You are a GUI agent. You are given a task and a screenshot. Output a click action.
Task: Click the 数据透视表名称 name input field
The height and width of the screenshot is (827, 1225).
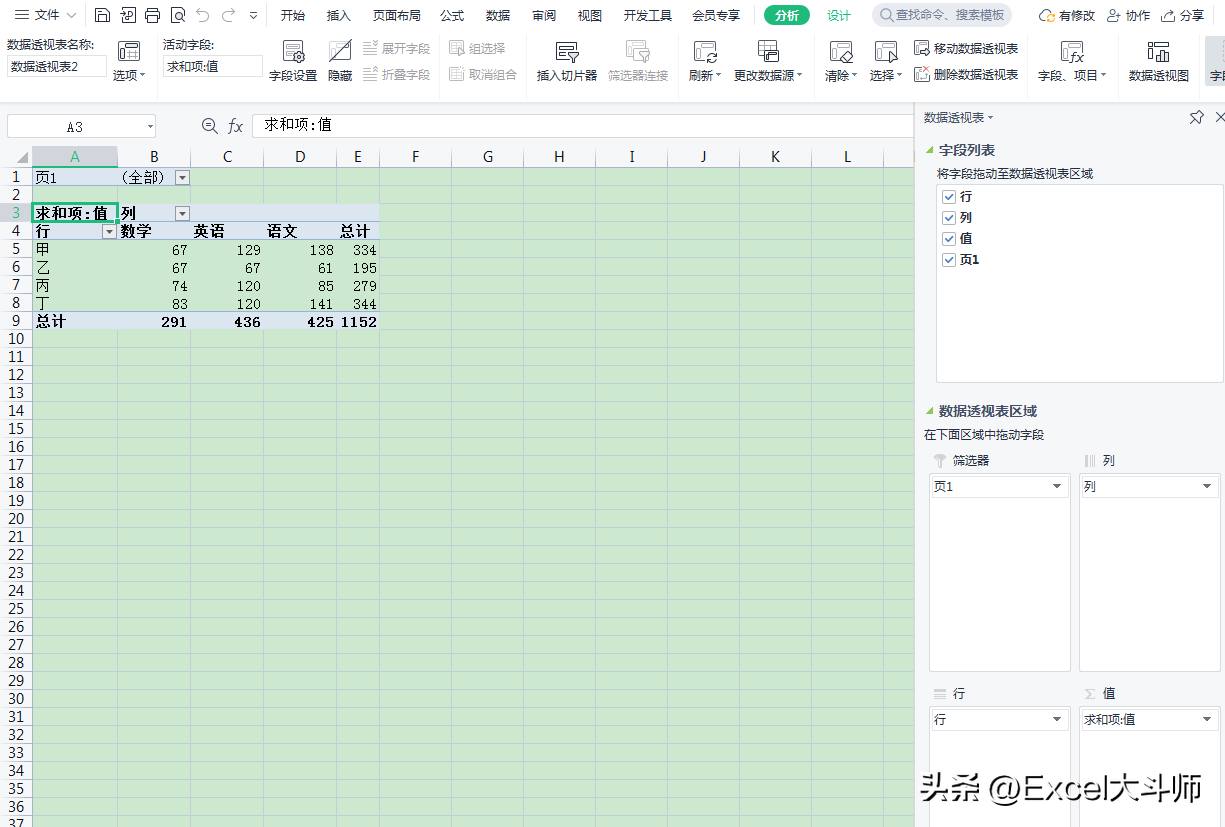tap(56, 66)
